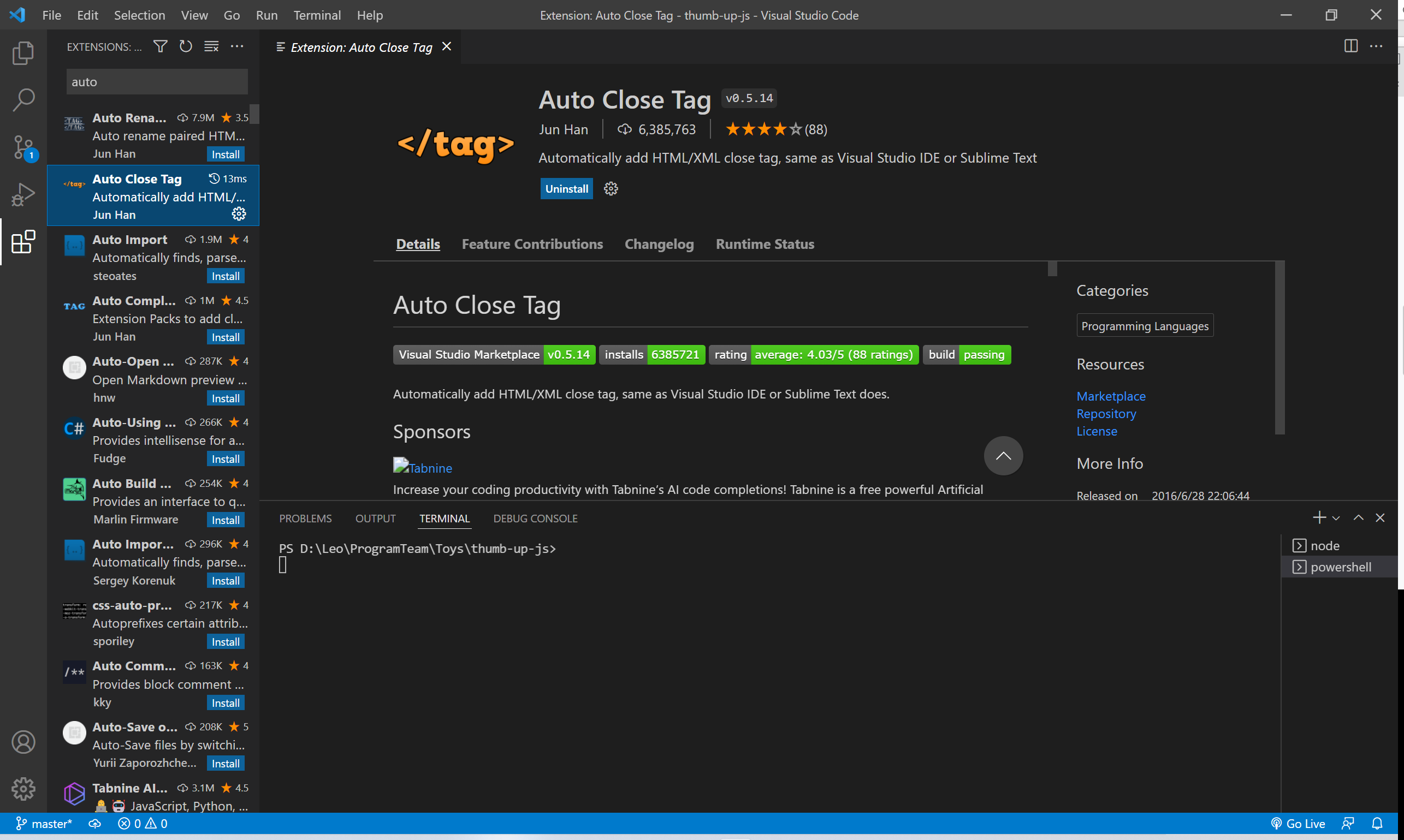The width and height of the screenshot is (1404, 840).
Task: Select the Extensions view icon
Action: coord(23,242)
